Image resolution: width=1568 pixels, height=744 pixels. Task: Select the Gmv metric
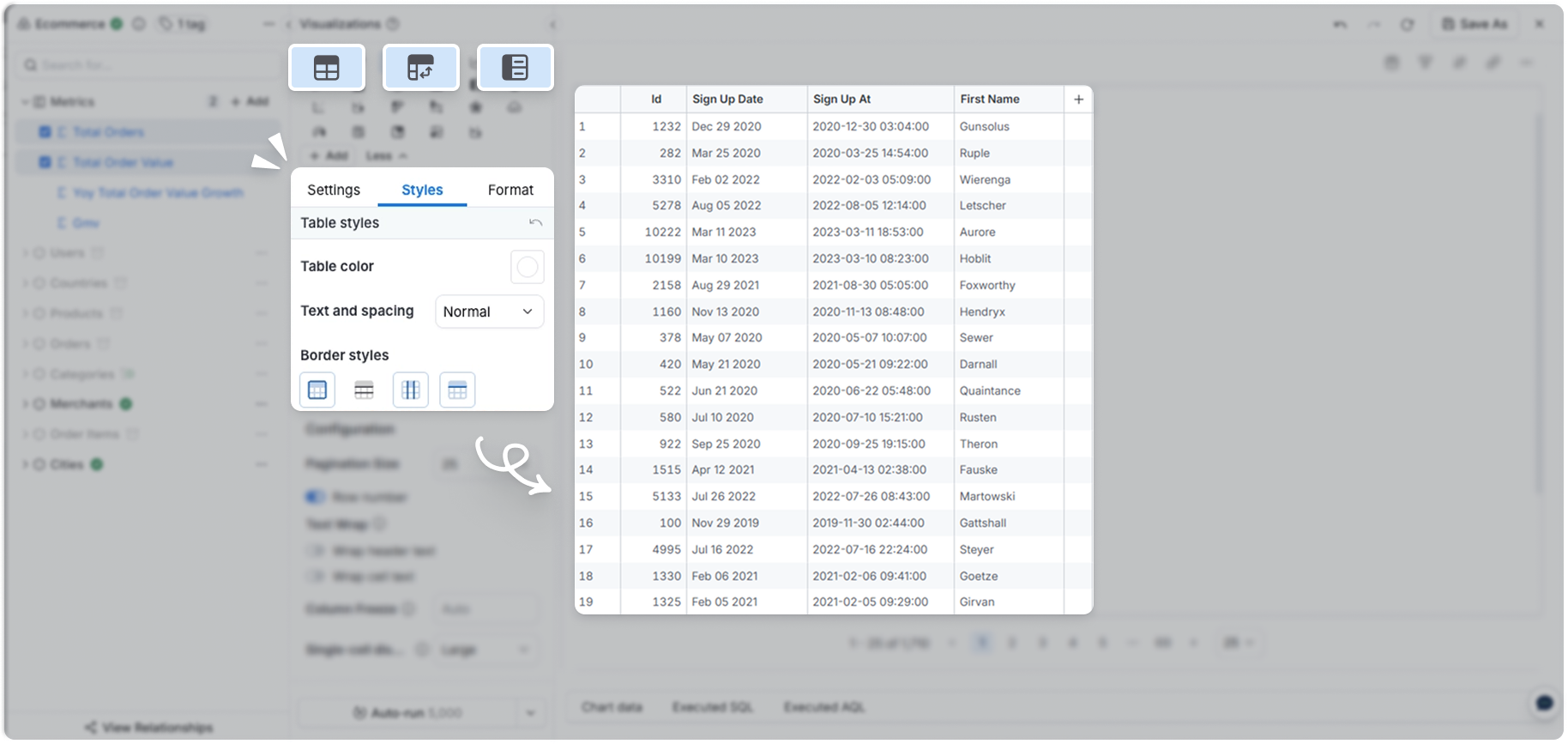[86, 223]
